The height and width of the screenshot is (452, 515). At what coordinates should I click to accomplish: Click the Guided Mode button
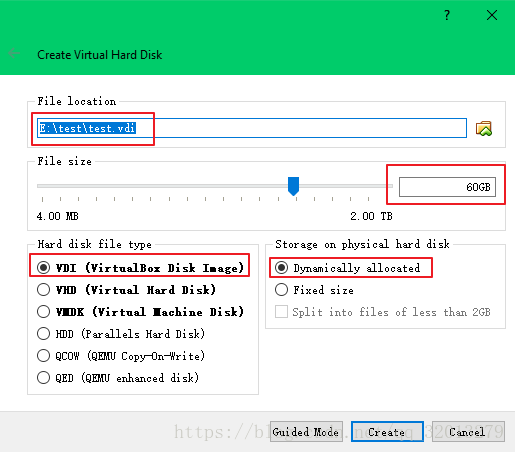coord(306,432)
